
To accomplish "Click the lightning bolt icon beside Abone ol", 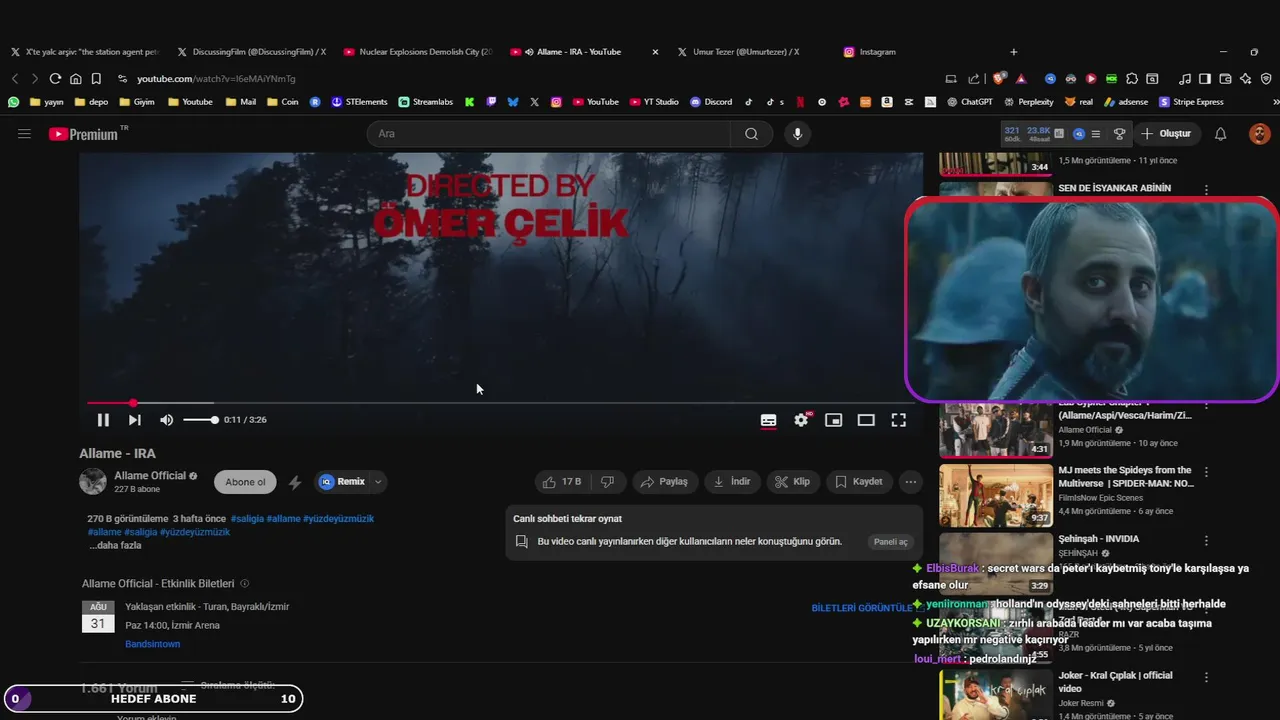I will pos(295,482).
